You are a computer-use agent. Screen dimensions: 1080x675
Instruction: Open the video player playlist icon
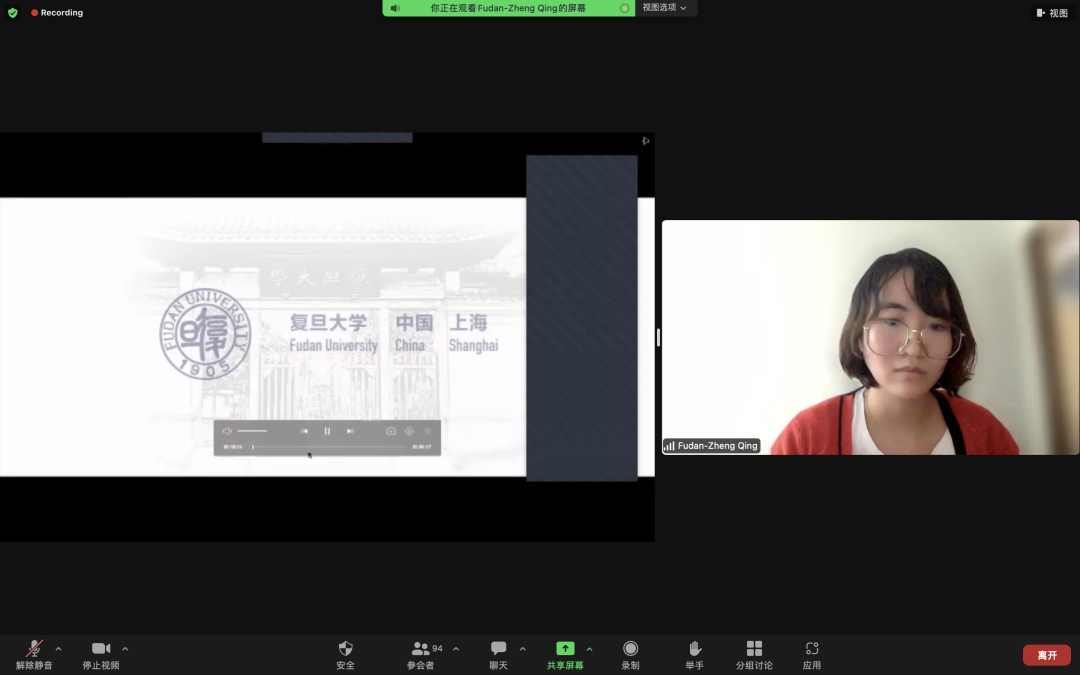tap(428, 431)
